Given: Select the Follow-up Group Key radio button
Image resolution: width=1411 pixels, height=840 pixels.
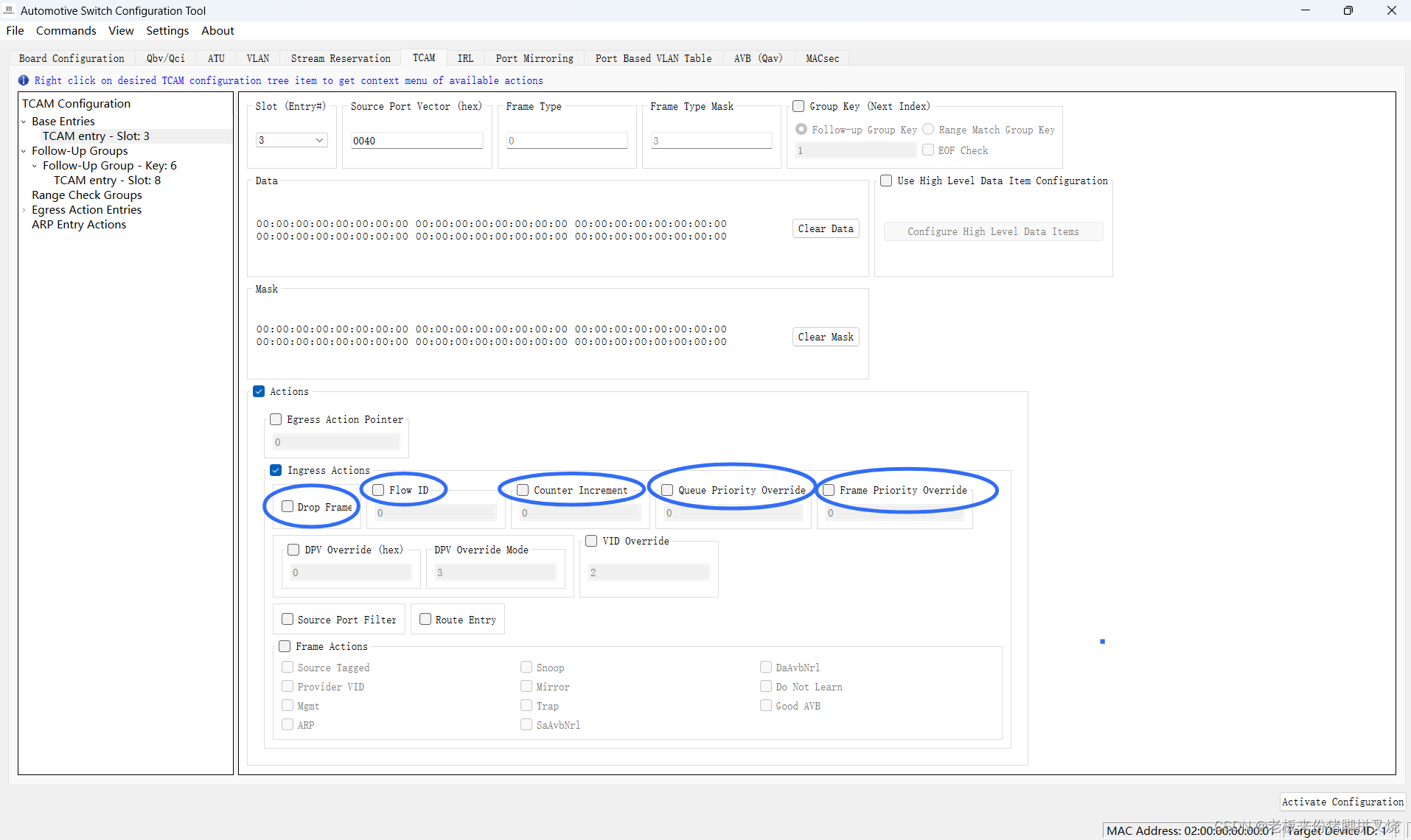Looking at the screenshot, I should coord(801,129).
